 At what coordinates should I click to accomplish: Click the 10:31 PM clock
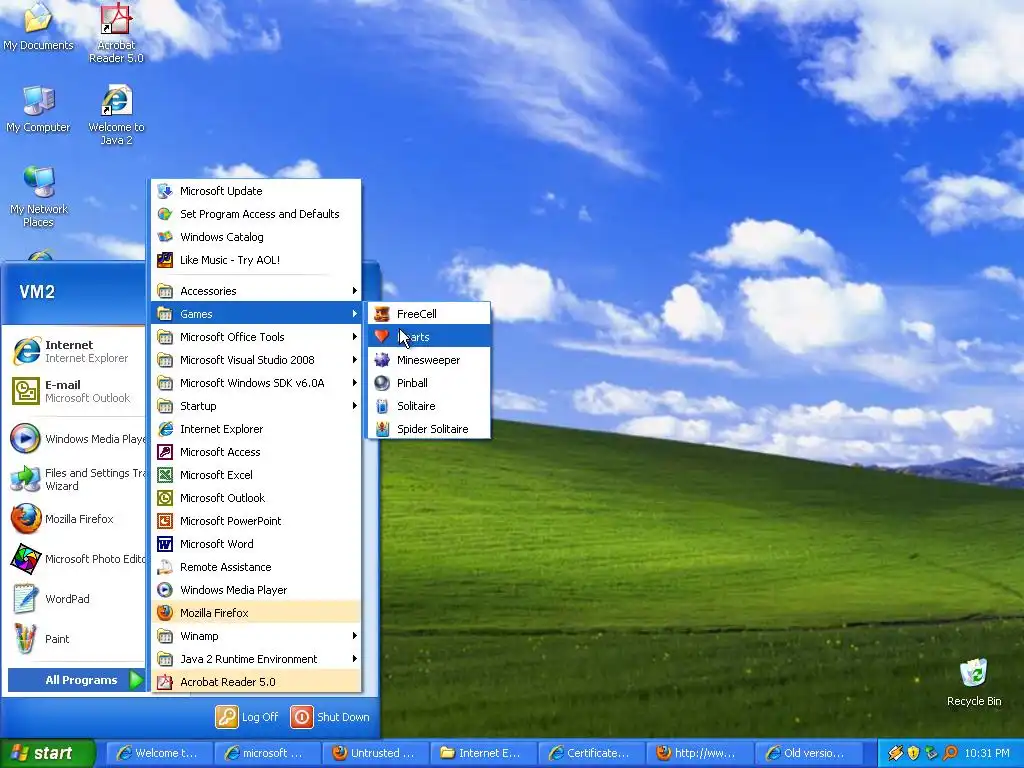click(x=987, y=754)
